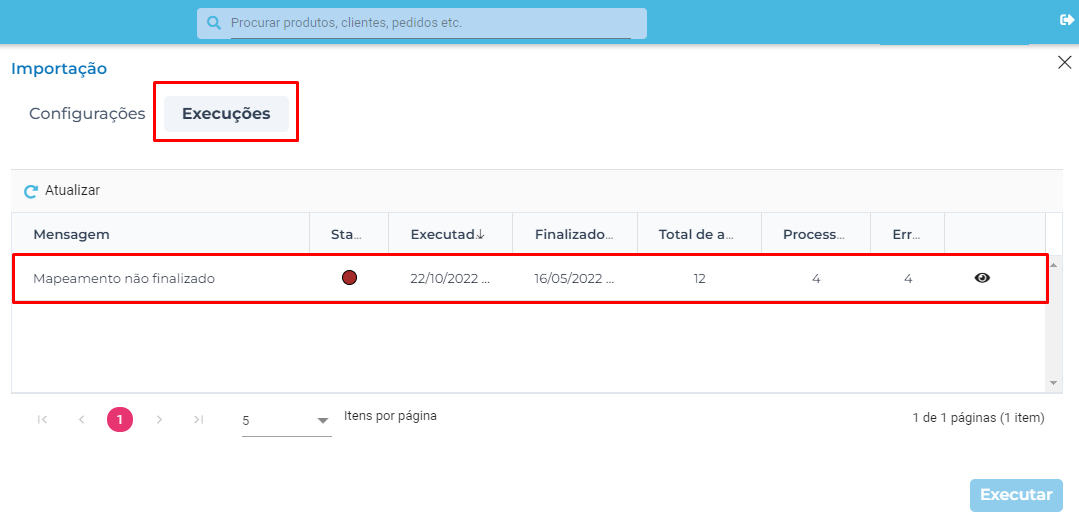This screenshot has width=1079, height=521.
Task: Click the Executar button
Action: pos(1016,495)
